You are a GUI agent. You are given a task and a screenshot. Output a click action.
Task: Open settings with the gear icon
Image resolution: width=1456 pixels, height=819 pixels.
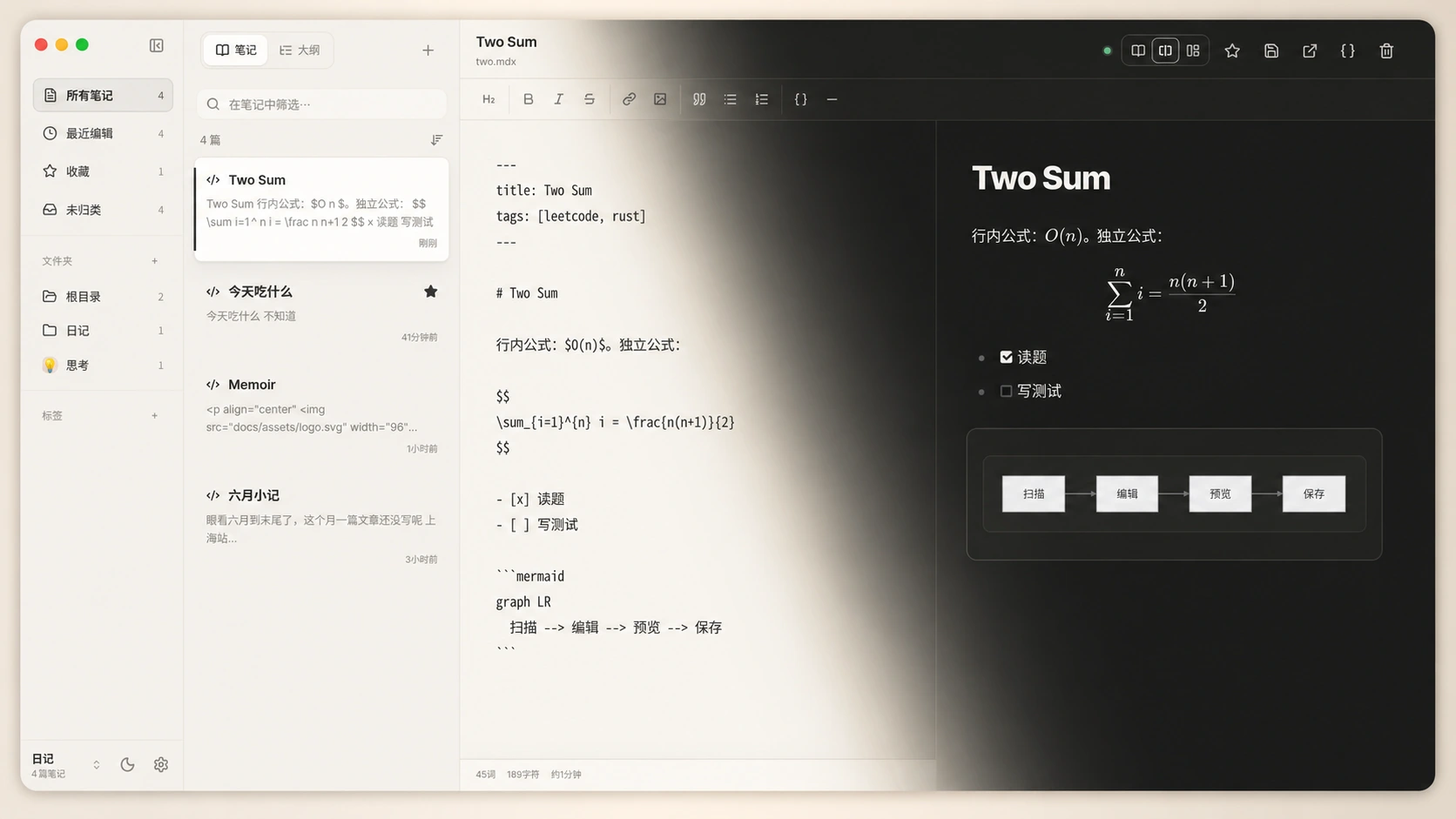coord(161,765)
